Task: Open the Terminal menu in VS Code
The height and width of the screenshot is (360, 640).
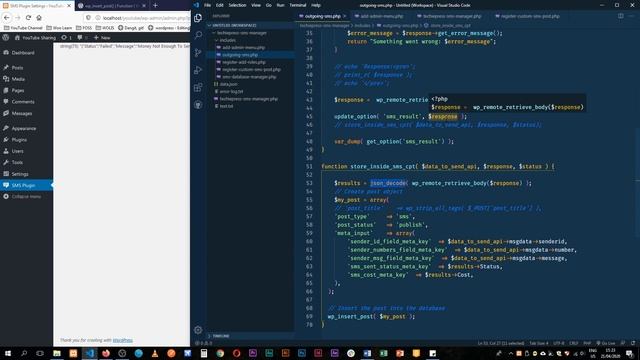Action: tap(298, 5)
